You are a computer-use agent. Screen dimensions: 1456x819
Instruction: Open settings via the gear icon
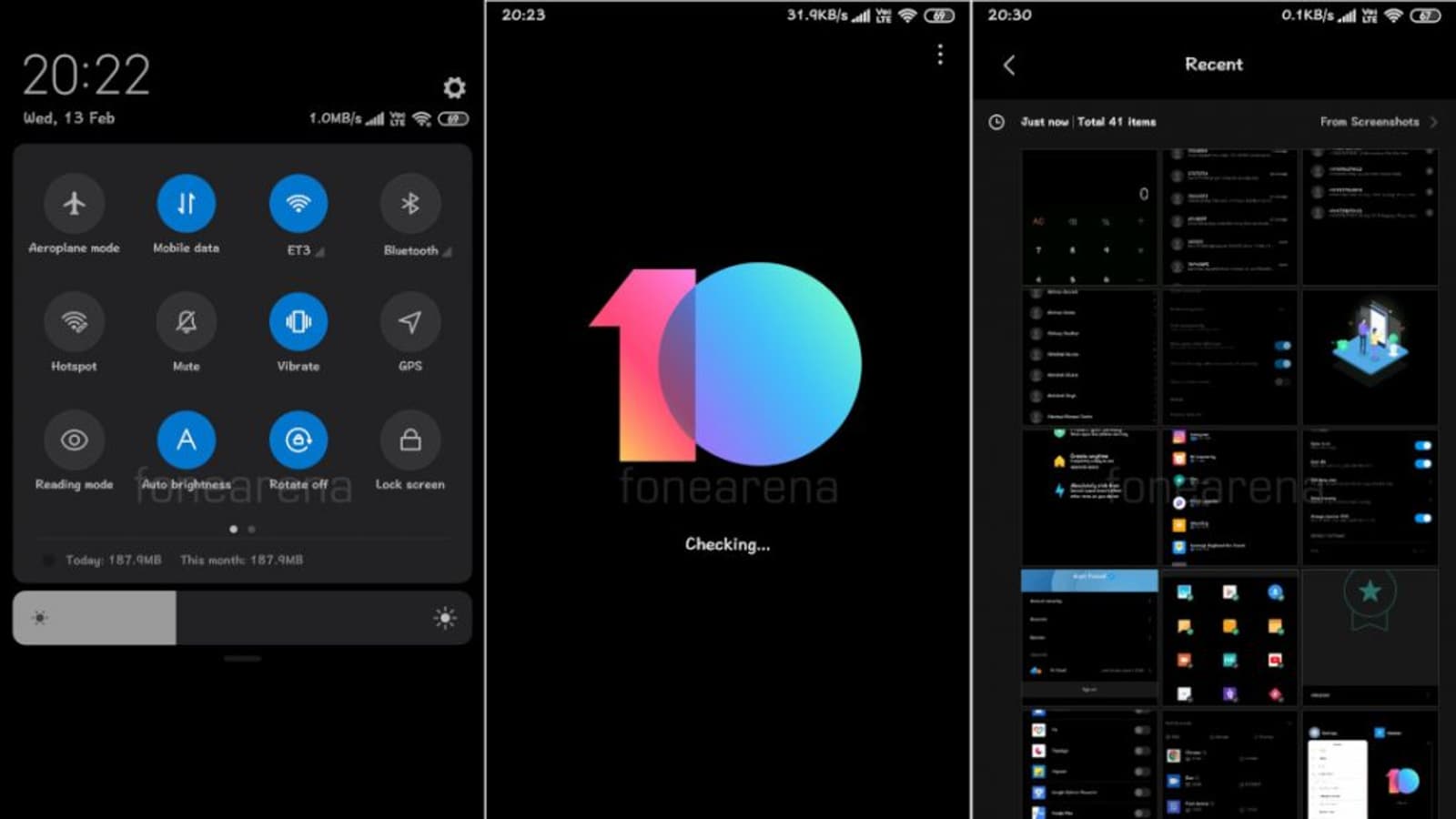(454, 87)
